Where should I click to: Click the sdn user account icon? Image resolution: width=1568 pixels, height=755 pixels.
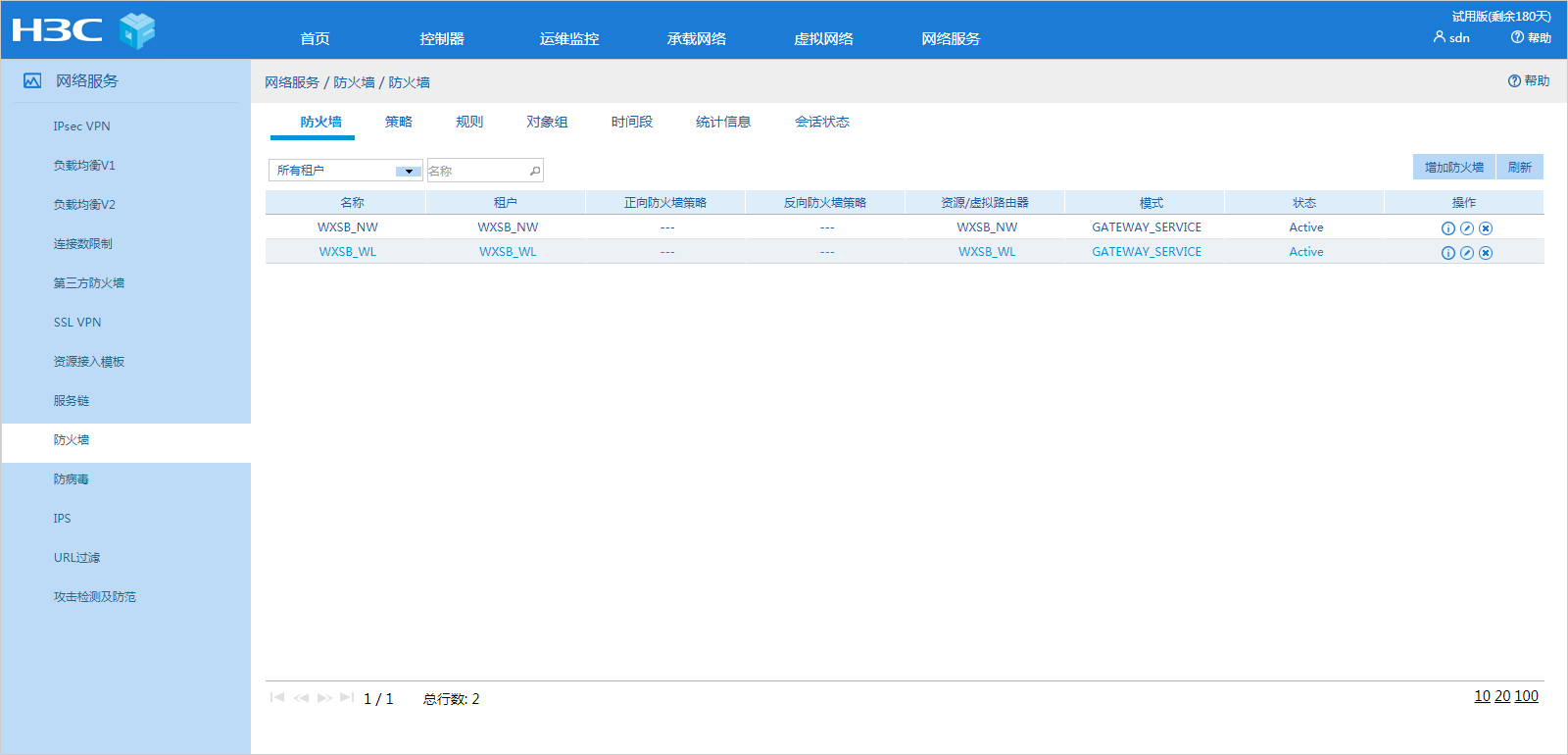1439,37
